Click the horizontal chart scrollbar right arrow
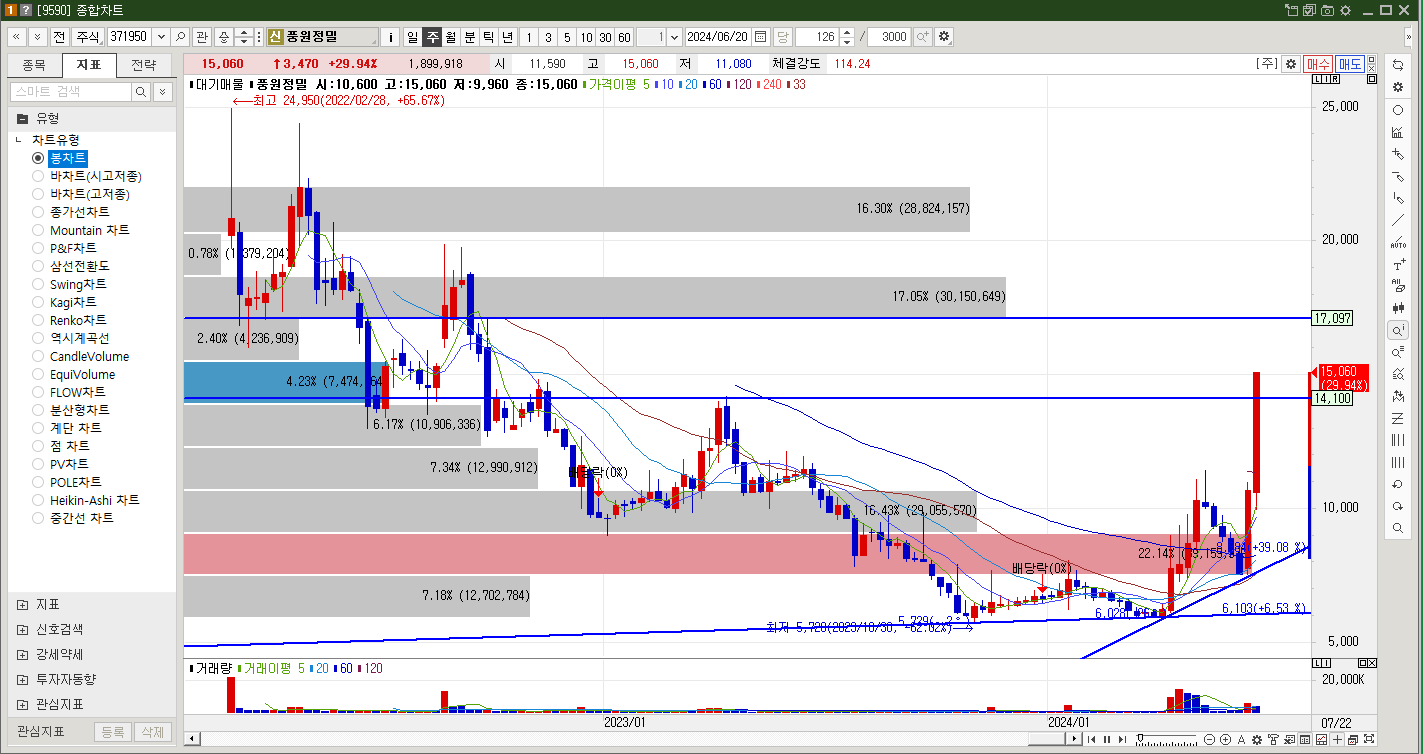 (x=1074, y=739)
